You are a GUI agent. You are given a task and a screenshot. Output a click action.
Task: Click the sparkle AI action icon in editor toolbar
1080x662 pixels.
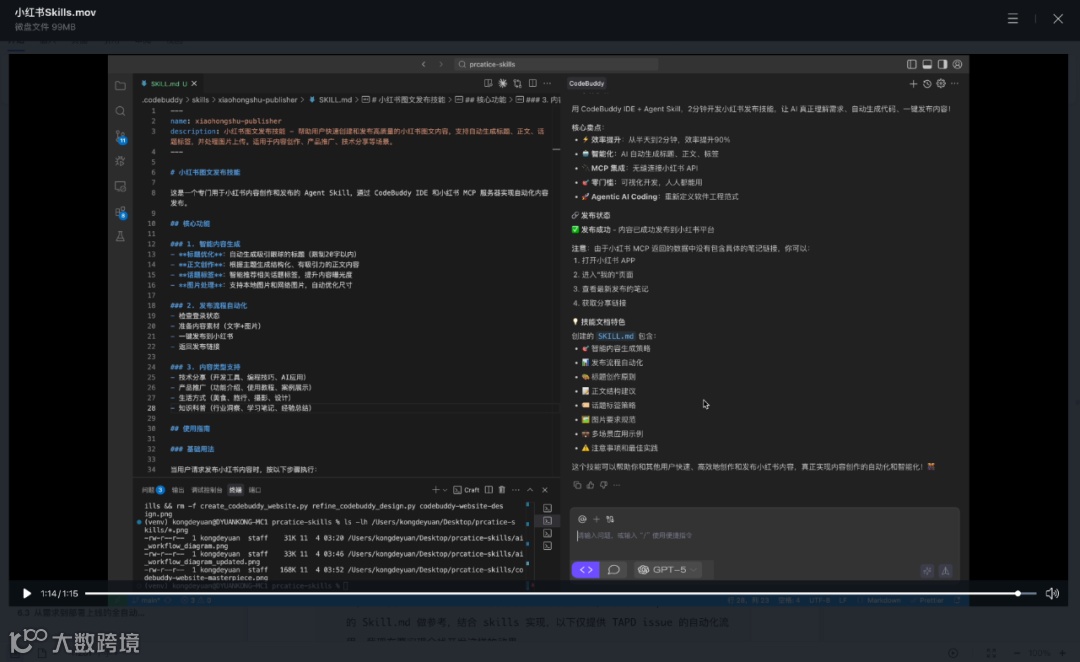coord(503,83)
